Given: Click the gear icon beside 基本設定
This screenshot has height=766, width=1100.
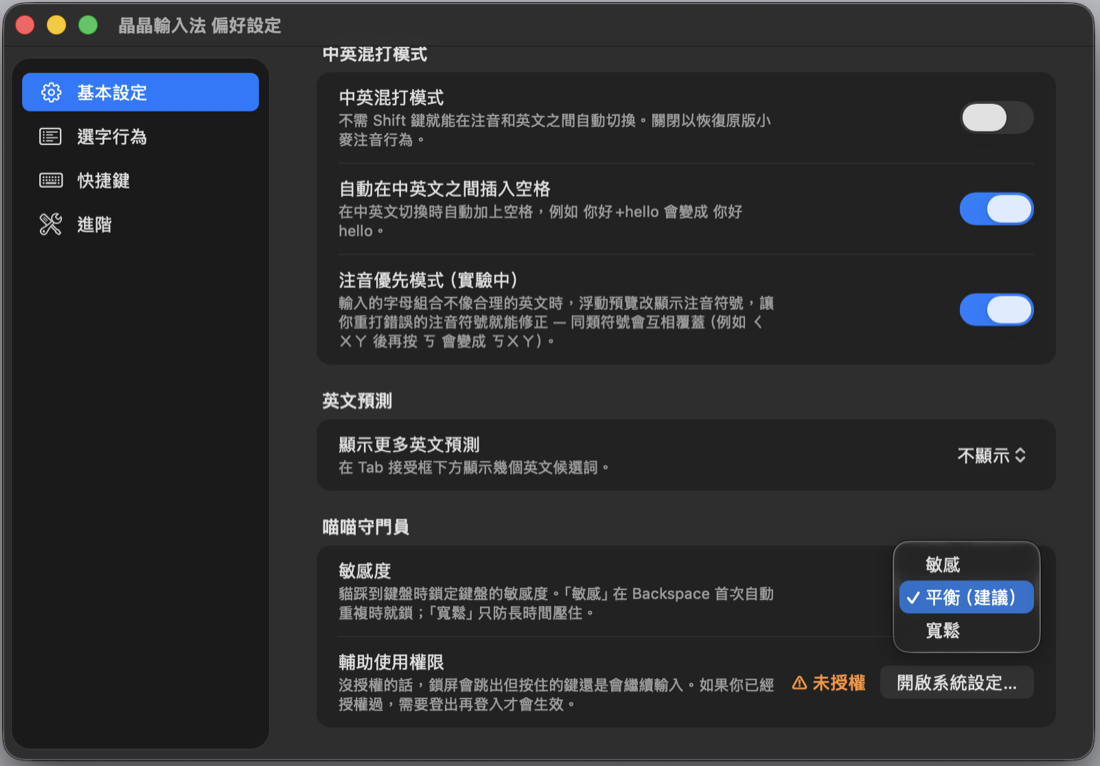Looking at the screenshot, I should pyautogui.click(x=51, y=93).
